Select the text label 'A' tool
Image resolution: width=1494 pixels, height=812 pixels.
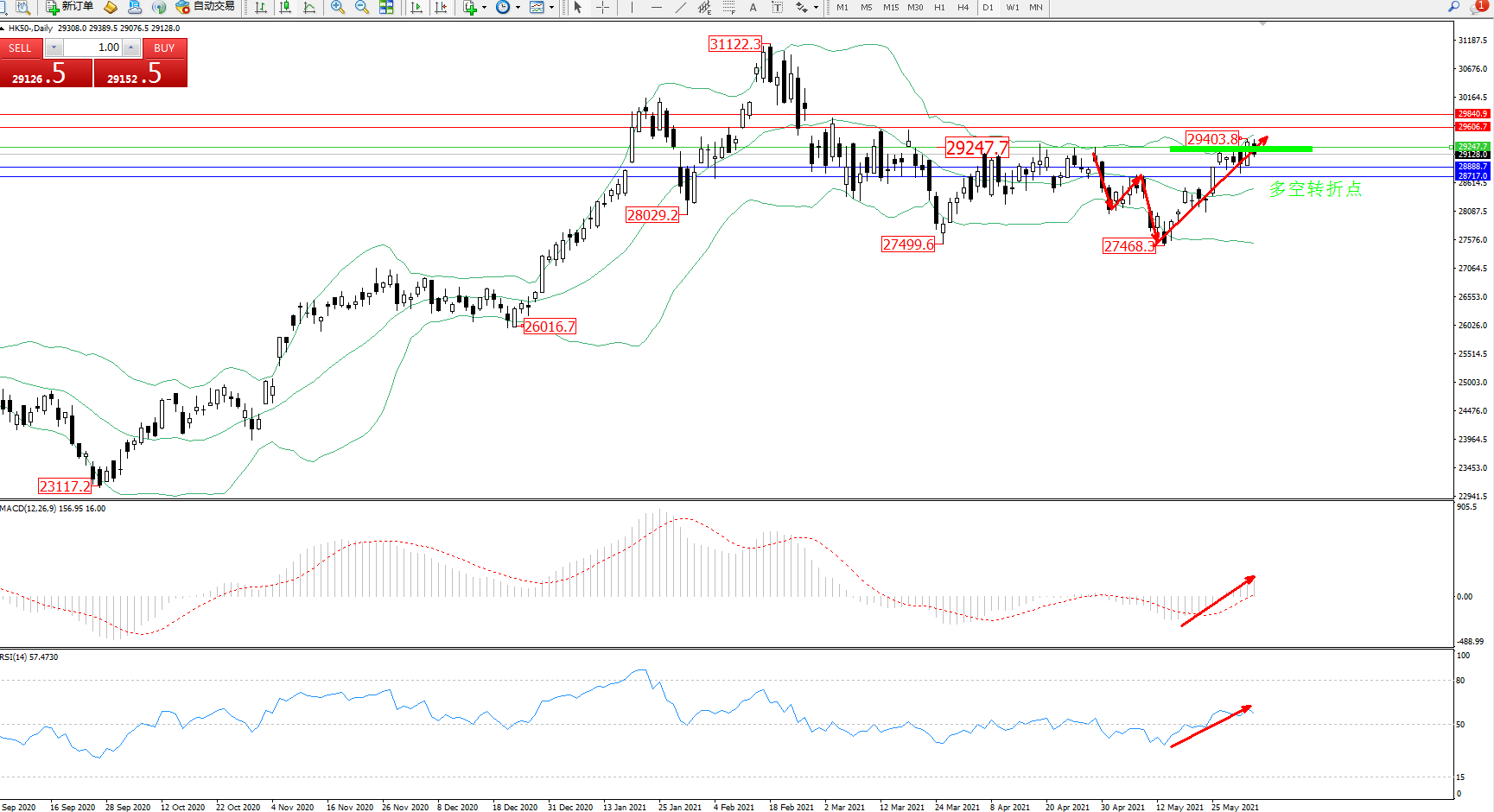tap(753, 7)
